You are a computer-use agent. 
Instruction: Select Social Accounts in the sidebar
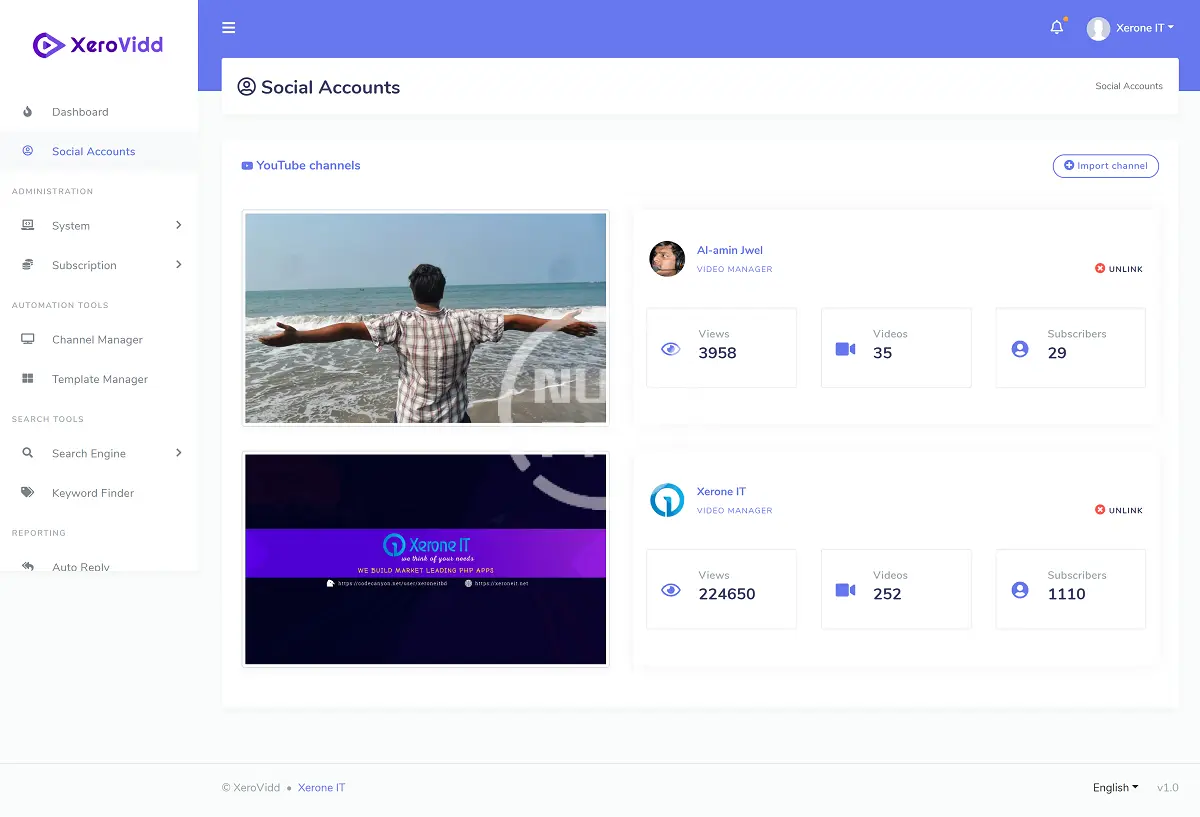93,152
